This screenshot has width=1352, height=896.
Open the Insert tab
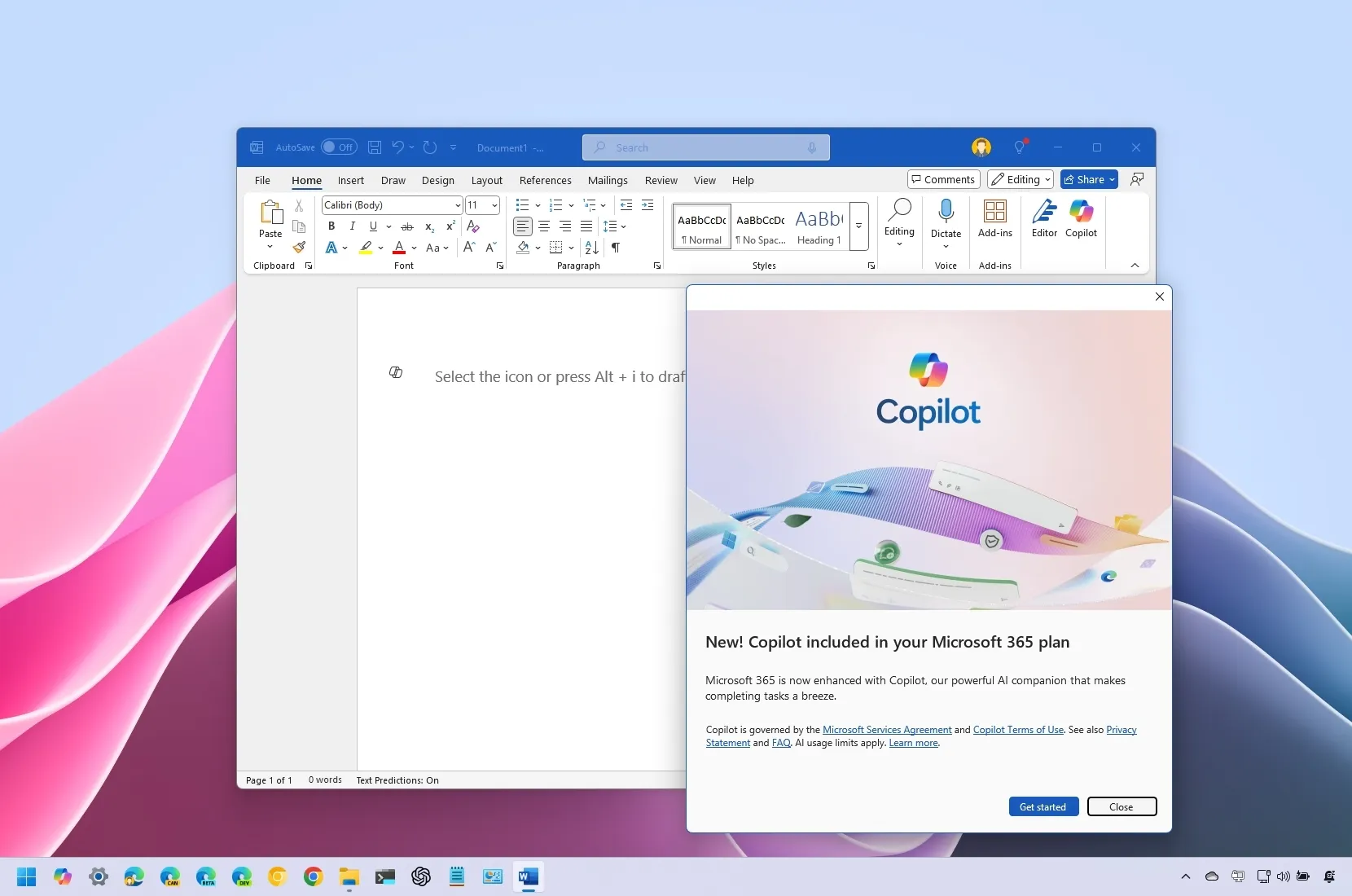351,180
